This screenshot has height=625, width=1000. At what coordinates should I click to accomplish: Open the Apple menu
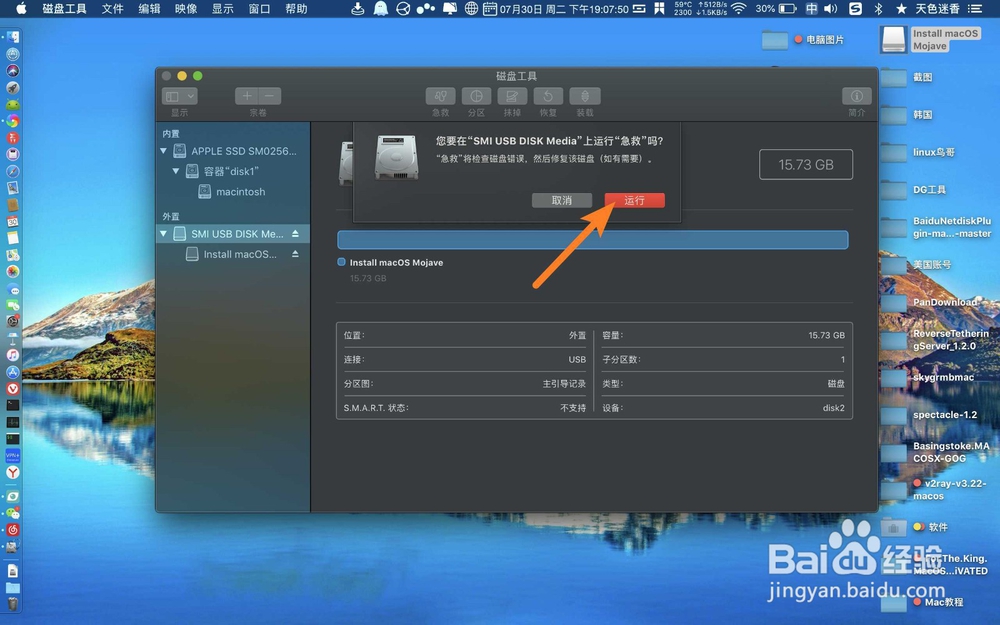pyautogui.click(x=21, y=9)
